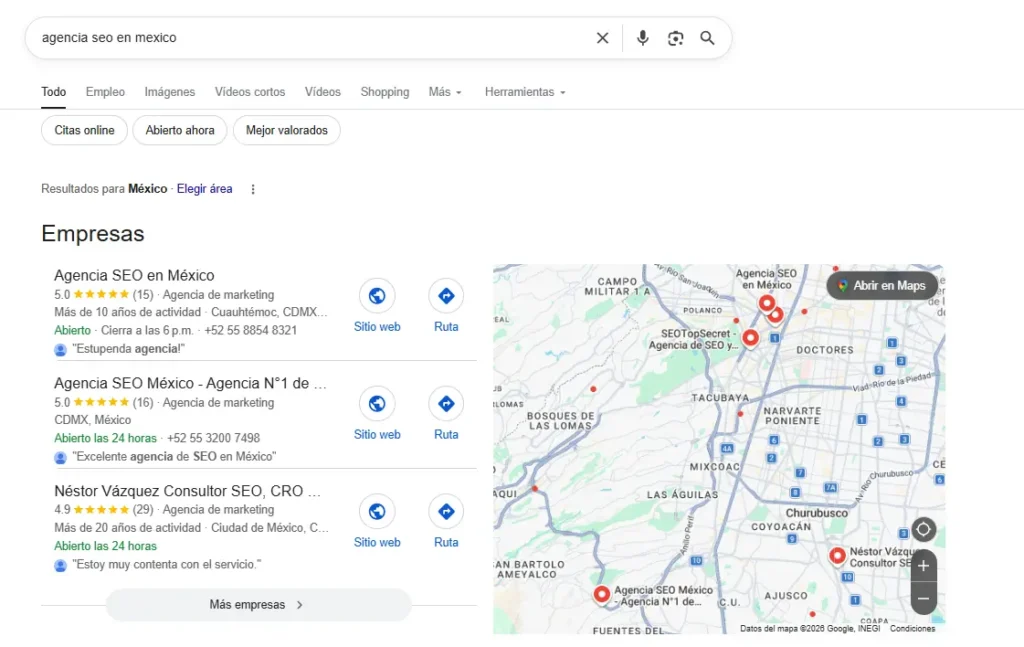Screen dimensions: 1024x647
Task: Click the (29) review count for Néstor Vázquez
Action: [143, 509]
